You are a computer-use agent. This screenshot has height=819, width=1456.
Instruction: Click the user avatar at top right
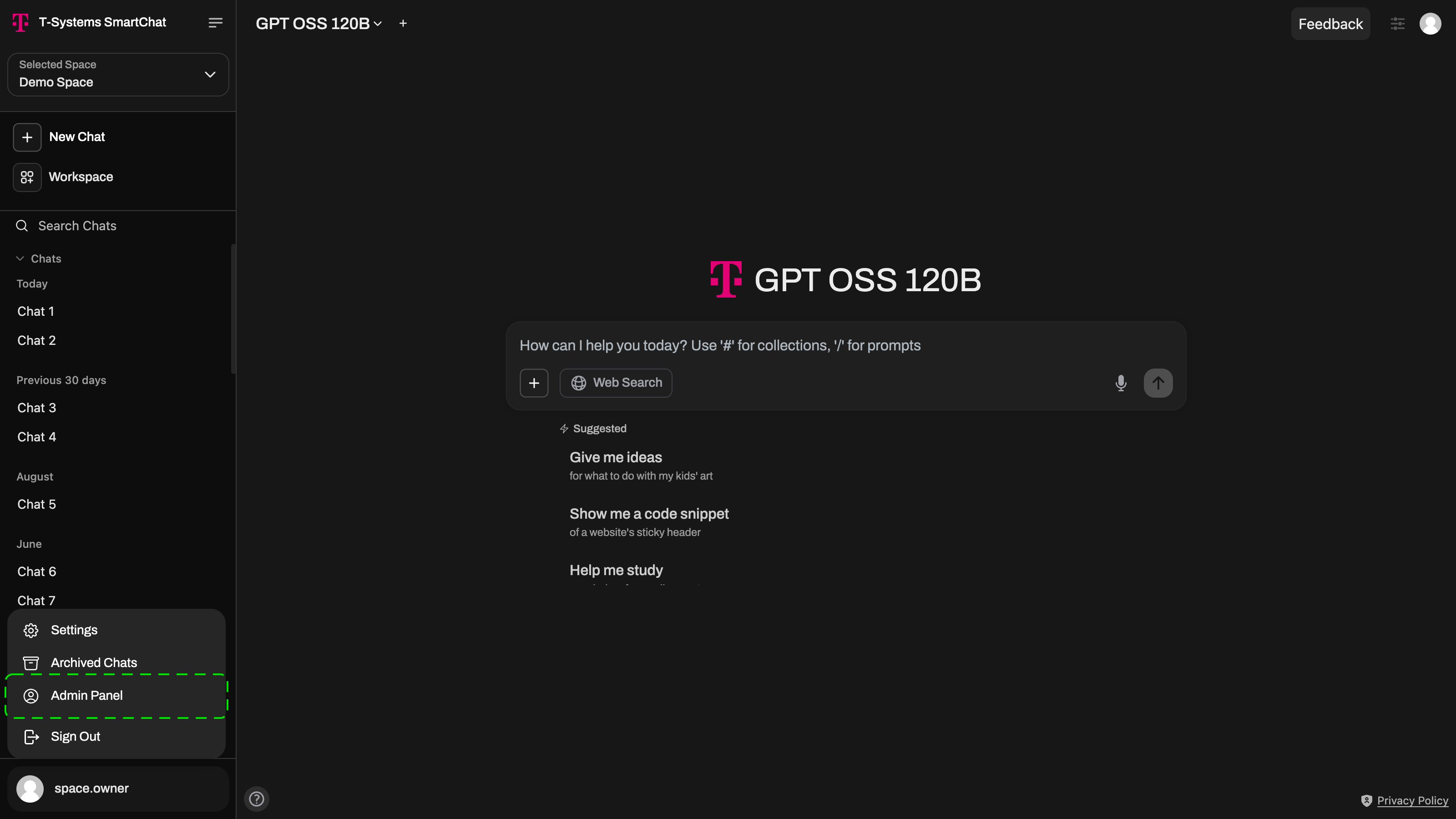(x=1431, y=24)
